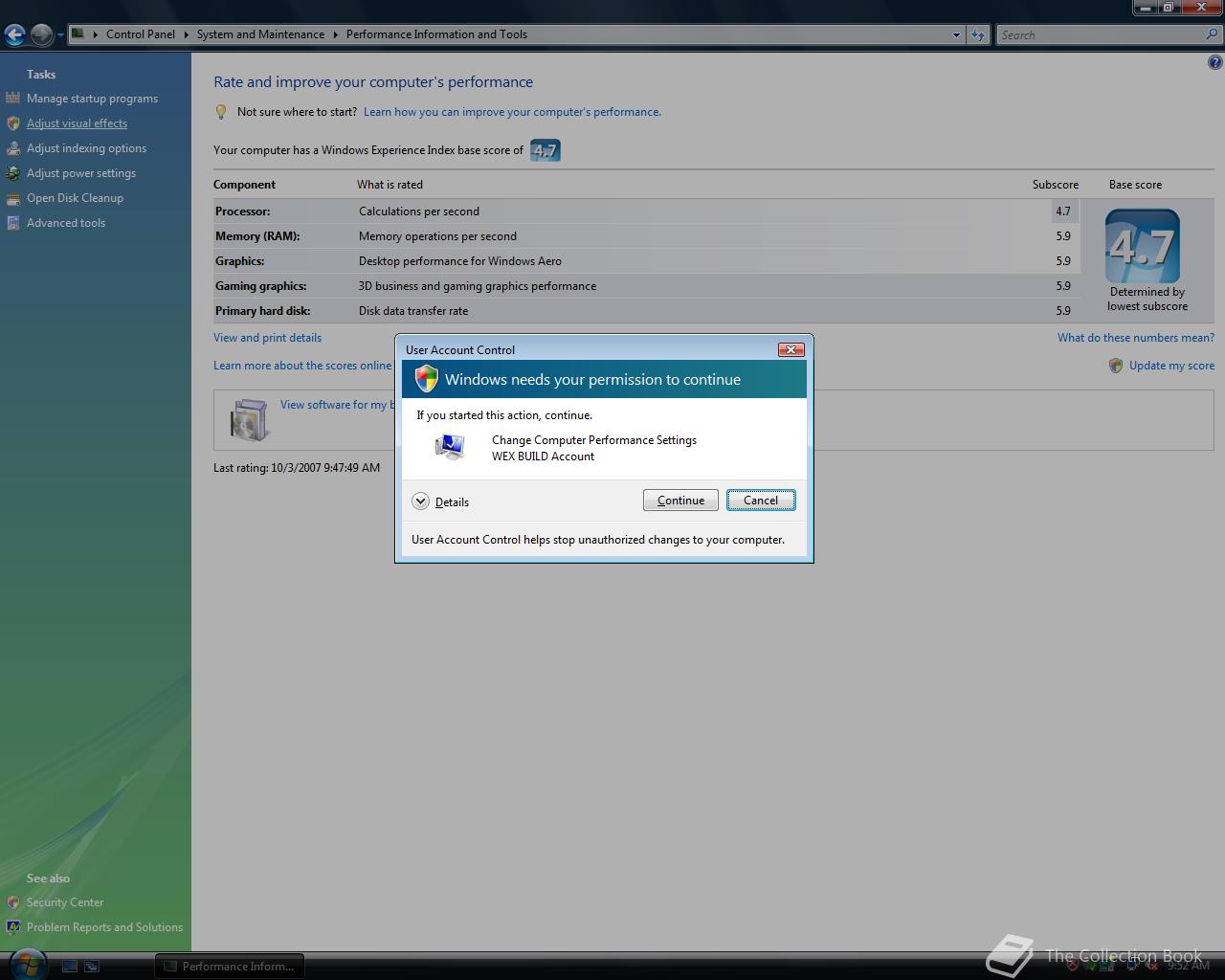The width and height of the screenshot is (1225, 980).
Task: Open View and print details
Action: (267, 338)
